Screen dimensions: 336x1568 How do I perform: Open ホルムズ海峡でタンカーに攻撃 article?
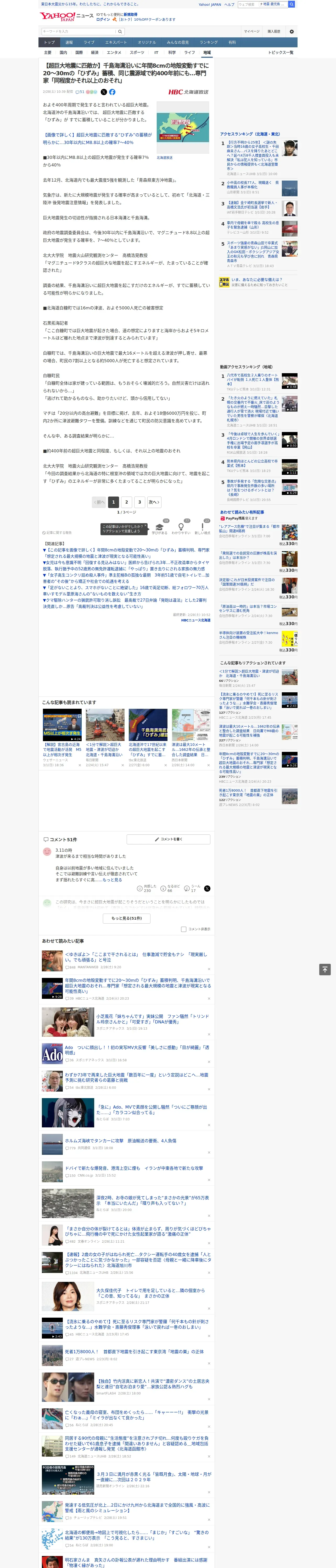tap(120, 1141)
